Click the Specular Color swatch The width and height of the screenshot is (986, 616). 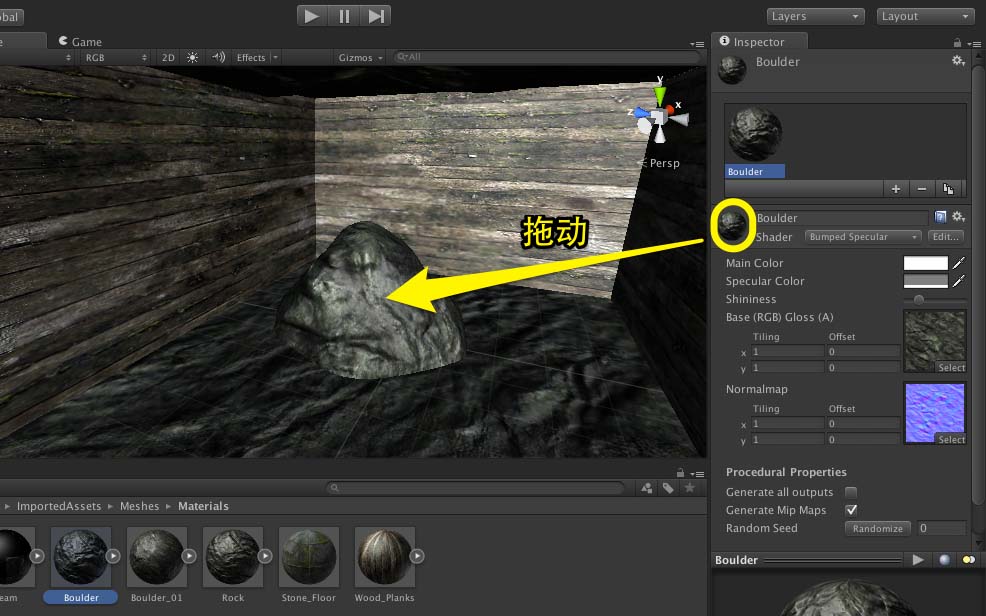click(926, 282)
